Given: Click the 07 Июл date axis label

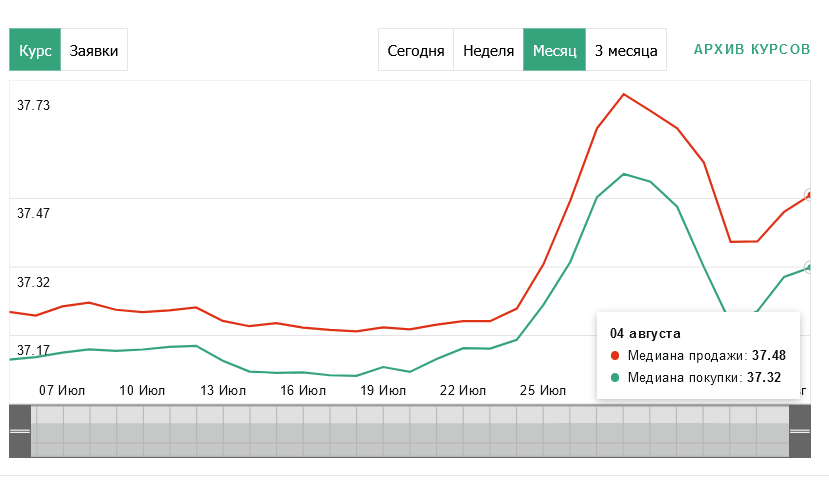Looking at the screenshot, I should coord(60,390).
